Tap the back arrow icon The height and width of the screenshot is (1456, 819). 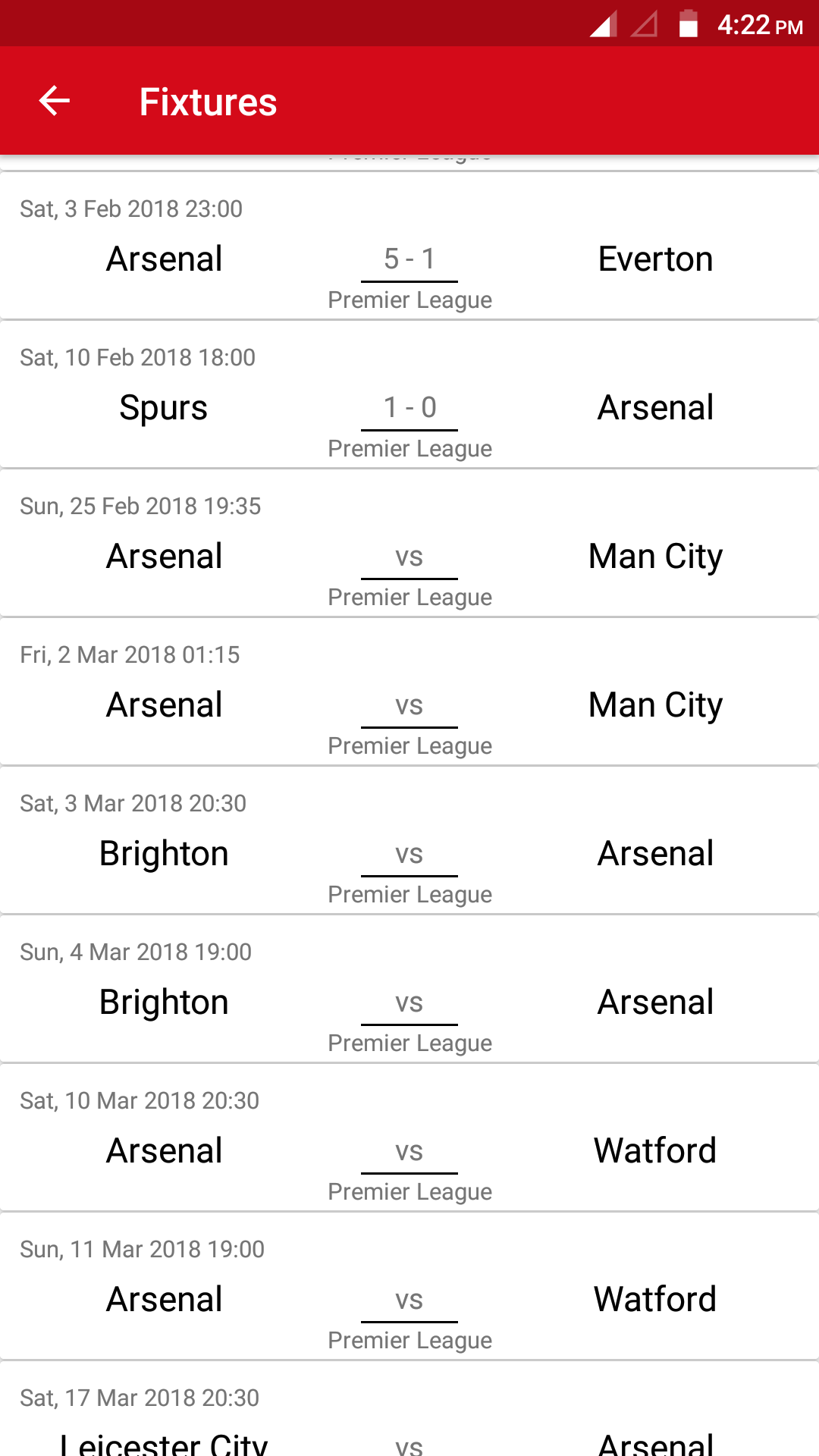click(x=55, y=101)
